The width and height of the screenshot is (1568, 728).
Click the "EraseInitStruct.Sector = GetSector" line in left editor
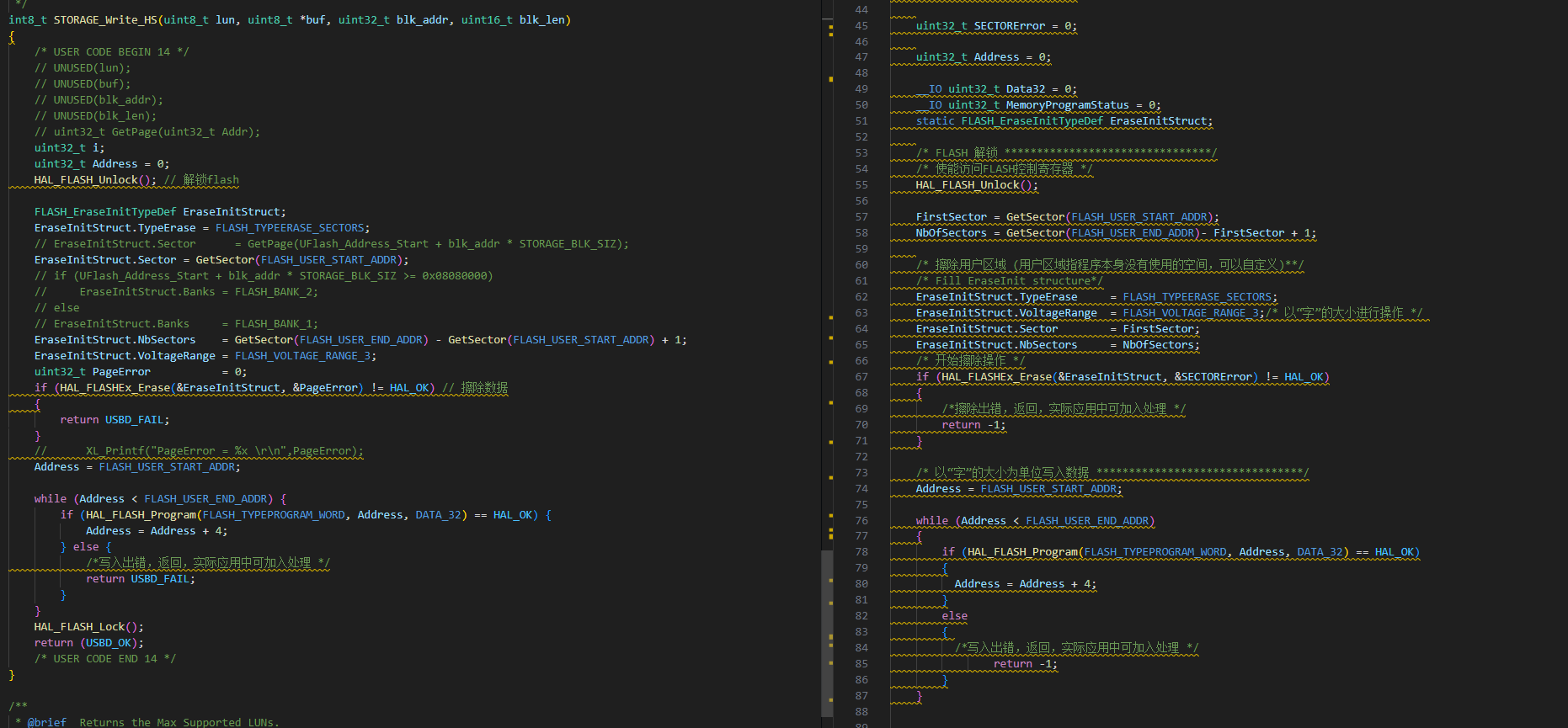pos(221,259)
